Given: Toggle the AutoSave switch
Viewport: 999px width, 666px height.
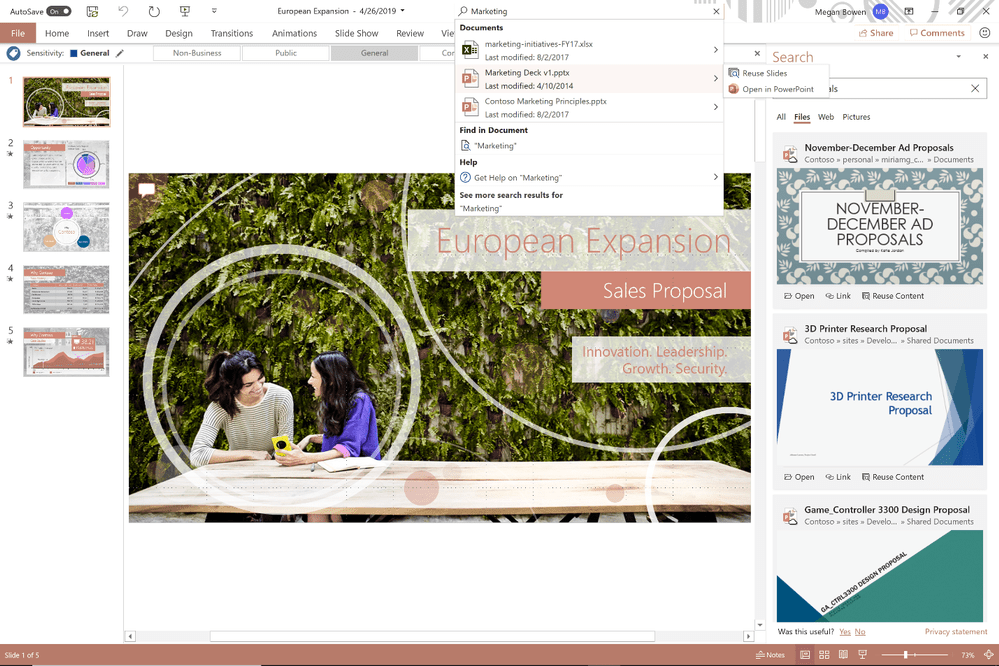Looking at the screenshot, I should [59, 12].
